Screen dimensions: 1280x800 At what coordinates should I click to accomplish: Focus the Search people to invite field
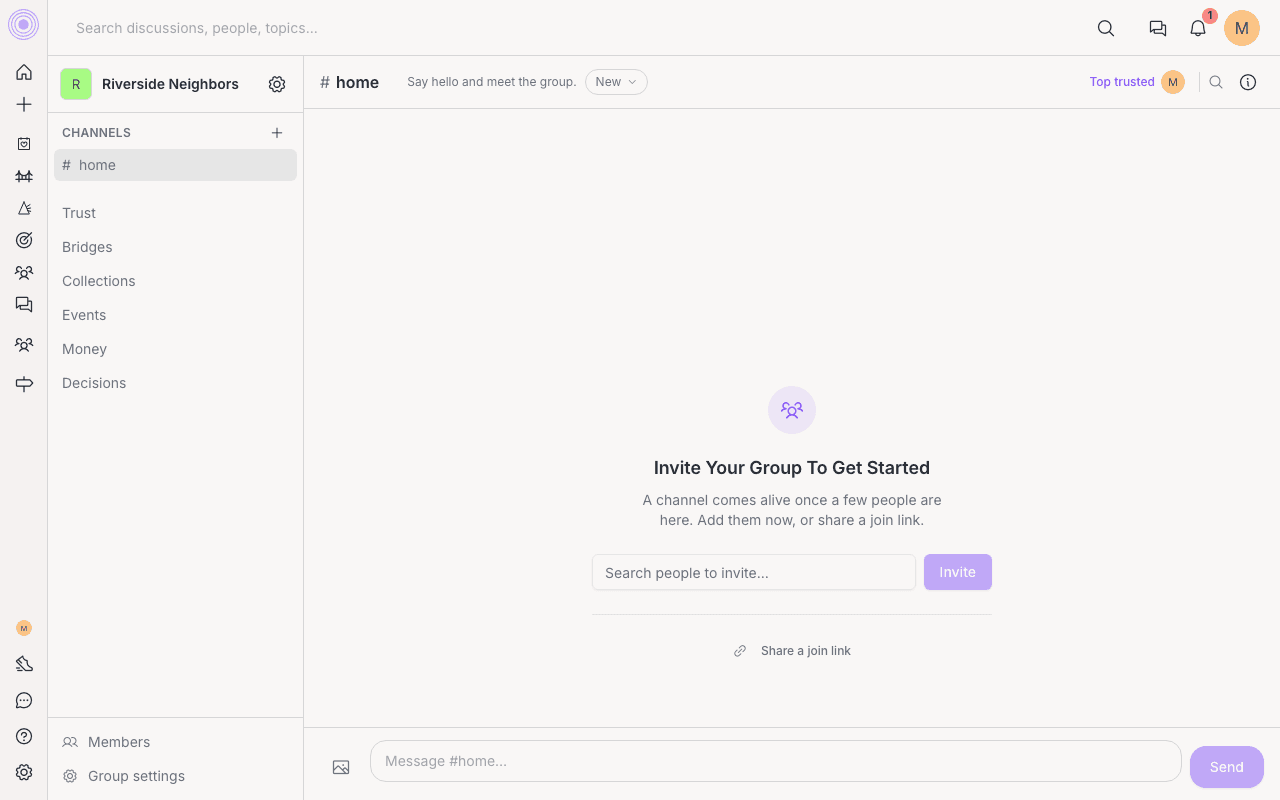pos(754,572)
